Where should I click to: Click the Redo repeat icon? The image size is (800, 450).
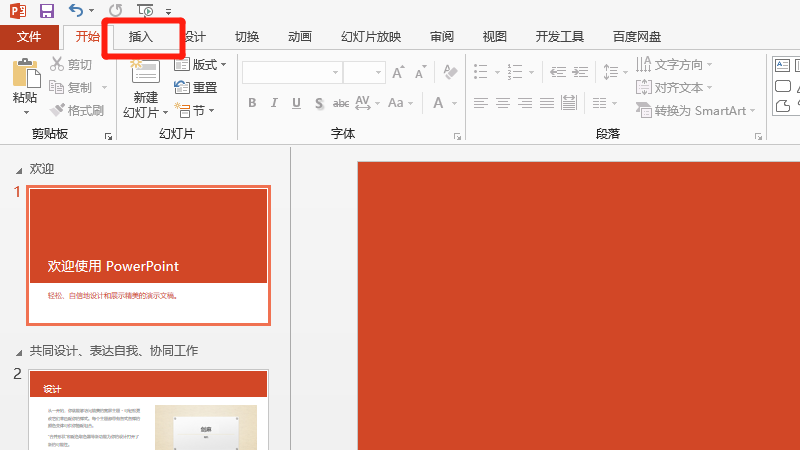tap(116, 10)
